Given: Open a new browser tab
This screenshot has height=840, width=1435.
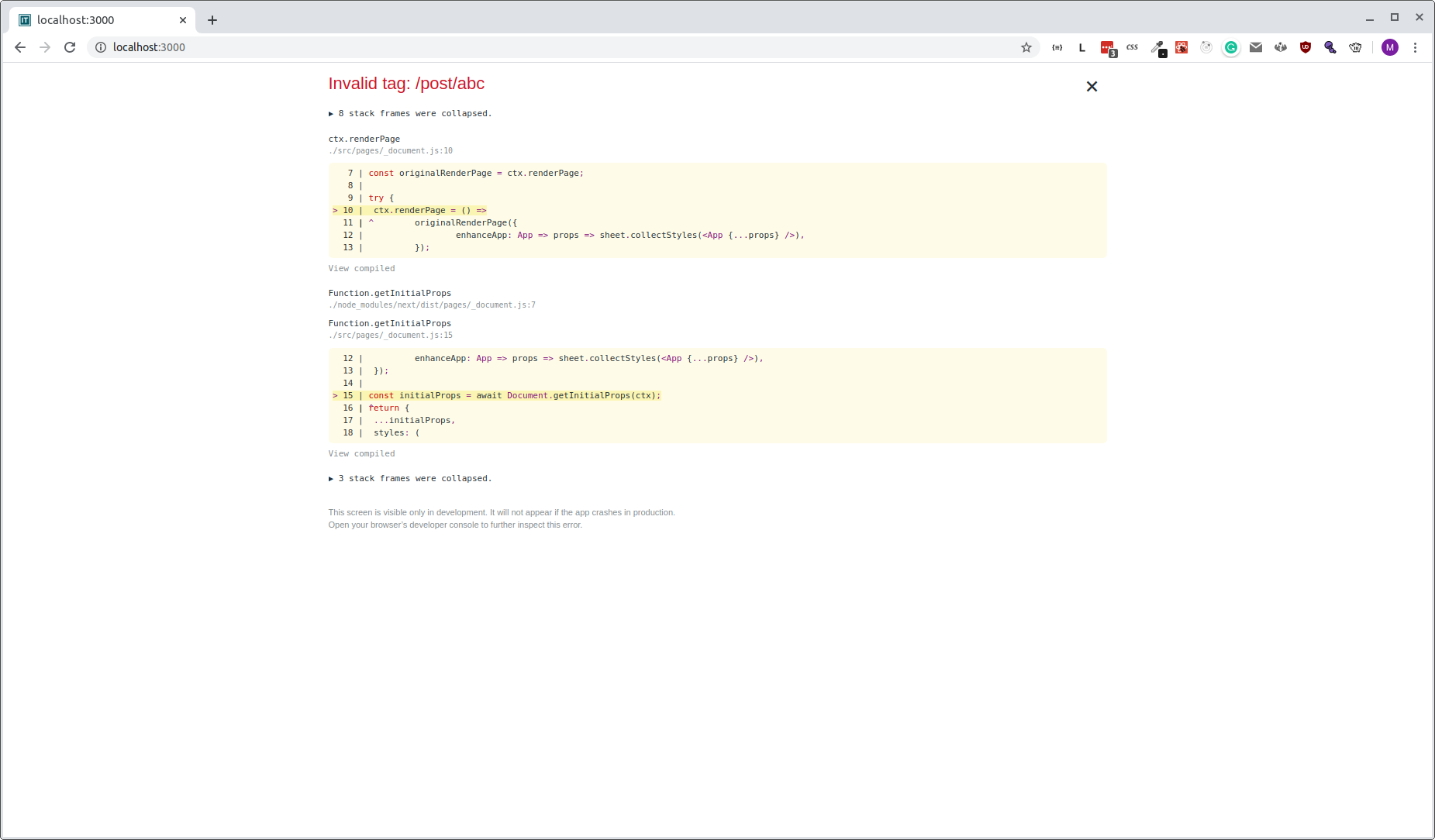Looking at the screenshot, I should pos(212,20).
